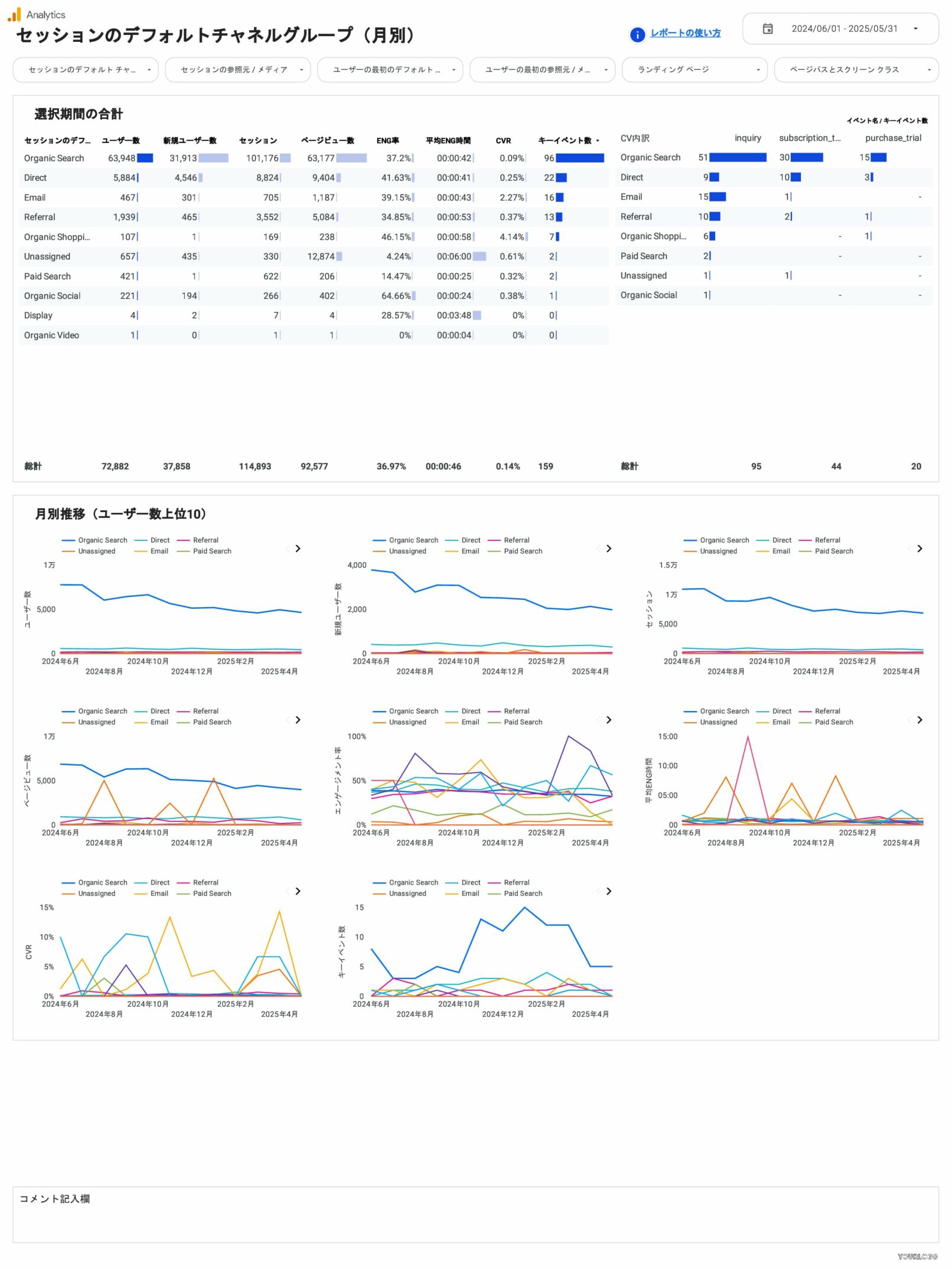
Task: Go to next legend page on CVR chart
Action: click(298, 892)
